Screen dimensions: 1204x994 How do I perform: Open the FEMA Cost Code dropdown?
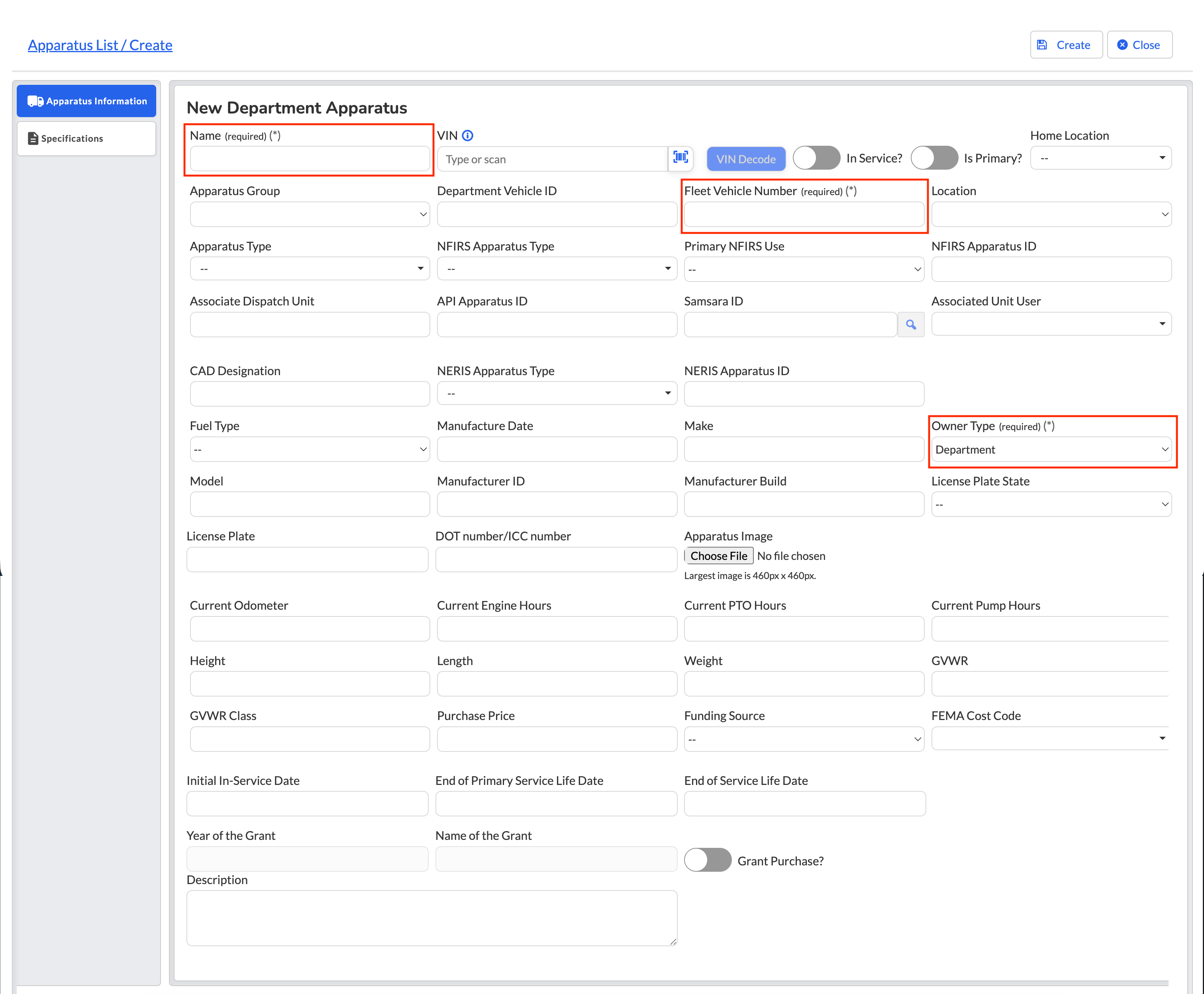1049,739
